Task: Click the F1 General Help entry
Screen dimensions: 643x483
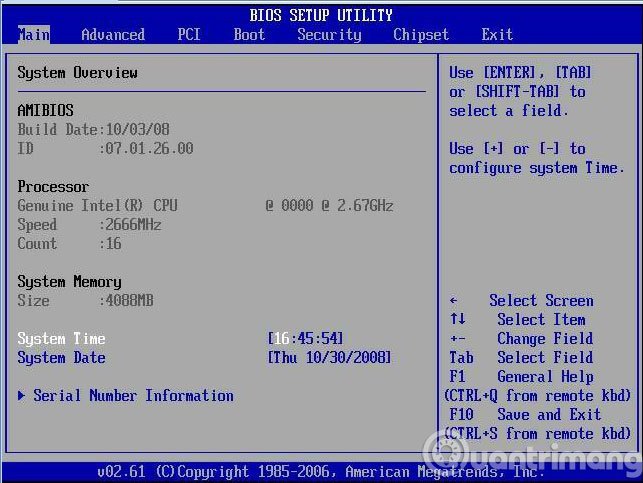Action: point(521,377)
